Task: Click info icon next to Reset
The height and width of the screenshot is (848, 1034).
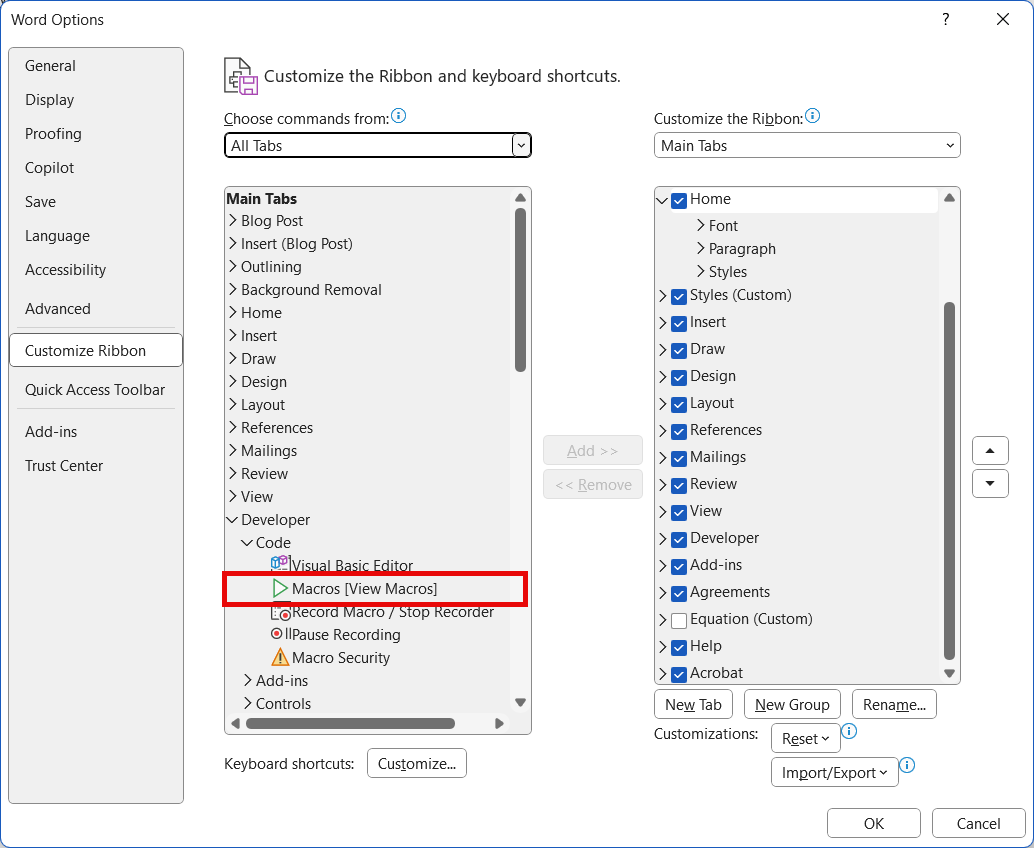Action: tap(849, 731)
